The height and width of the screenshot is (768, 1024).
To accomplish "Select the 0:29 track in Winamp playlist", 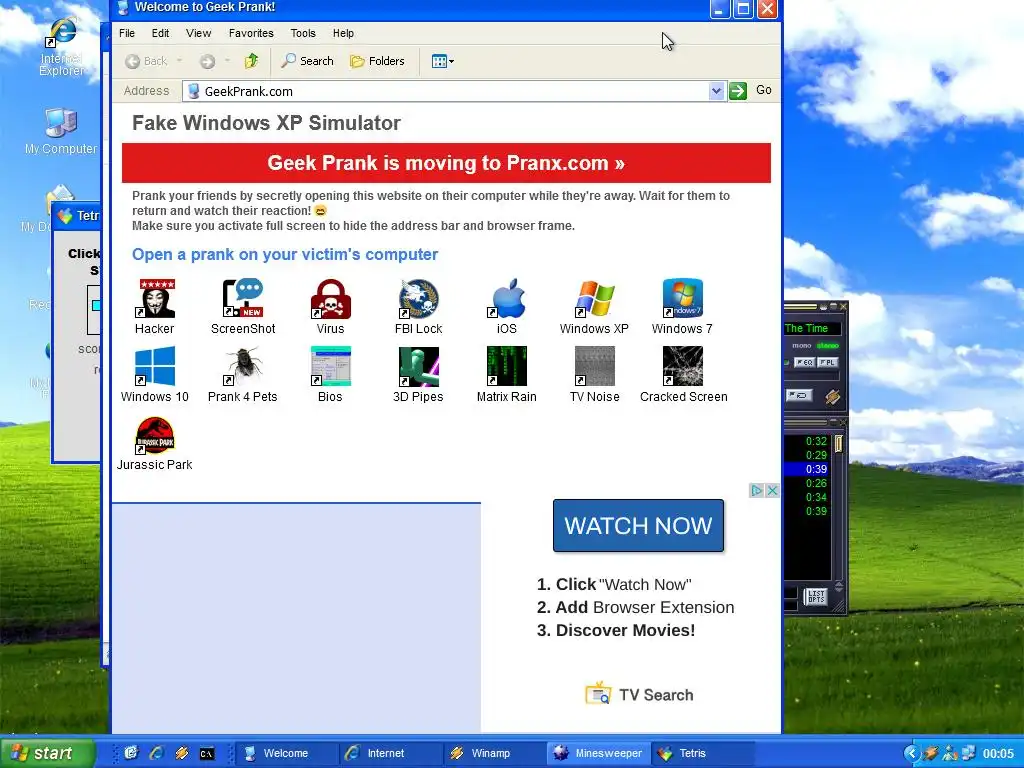I will coord(816,455).
